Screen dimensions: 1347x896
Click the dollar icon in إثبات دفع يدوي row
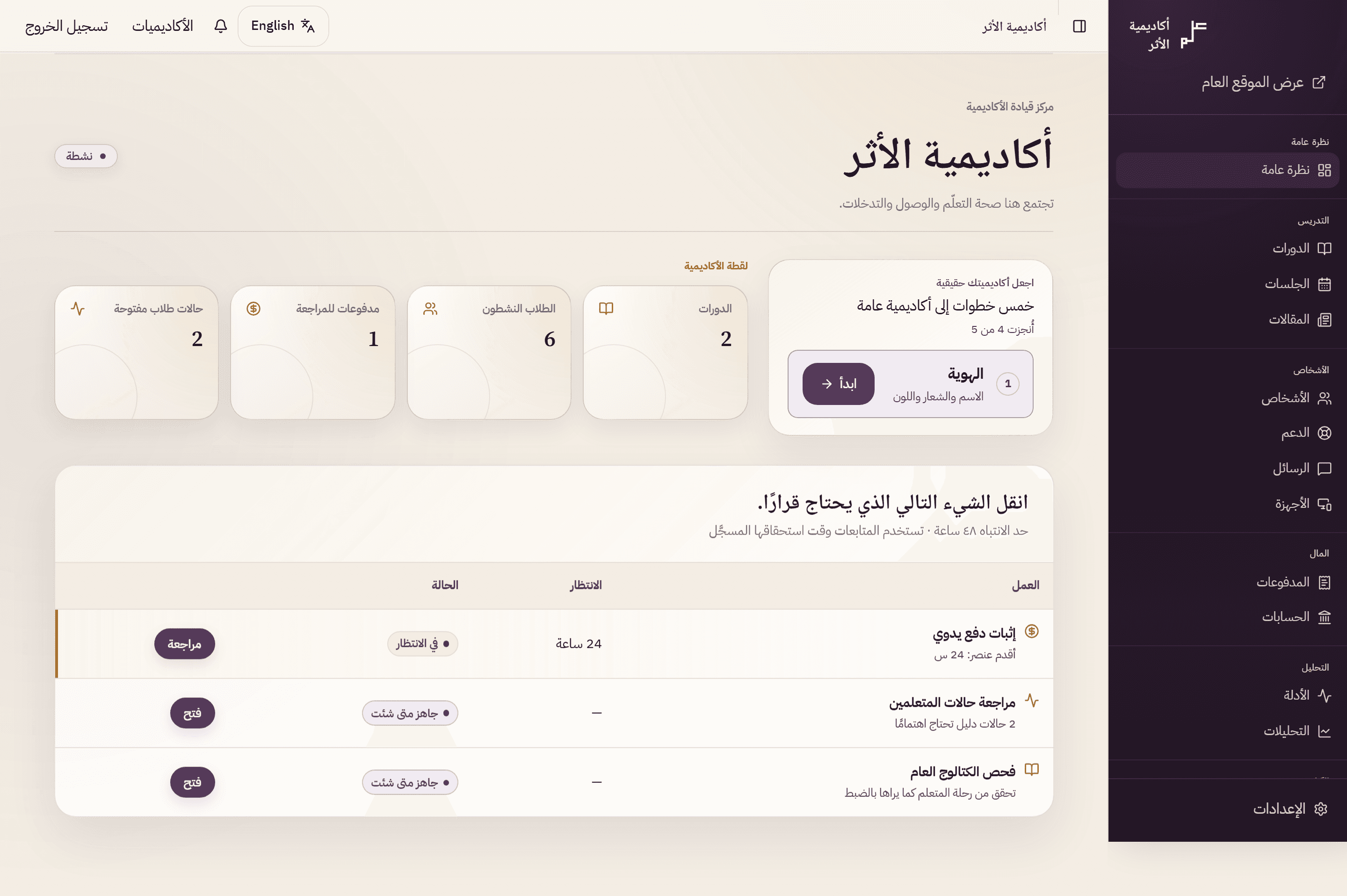pos(1031,631)
